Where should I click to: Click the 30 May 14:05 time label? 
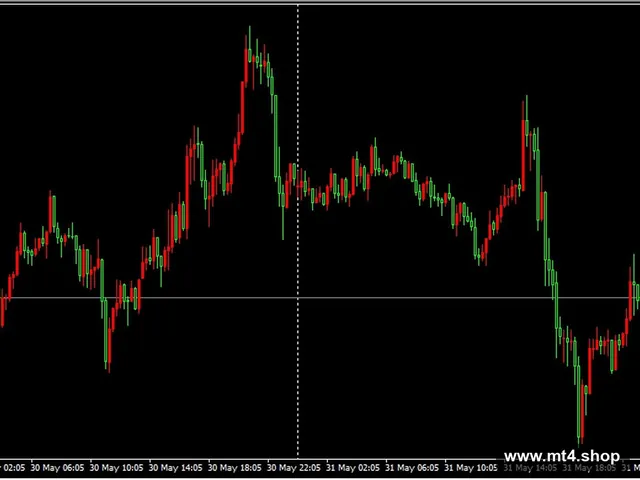pyautogui.click(x=176, y=468)
